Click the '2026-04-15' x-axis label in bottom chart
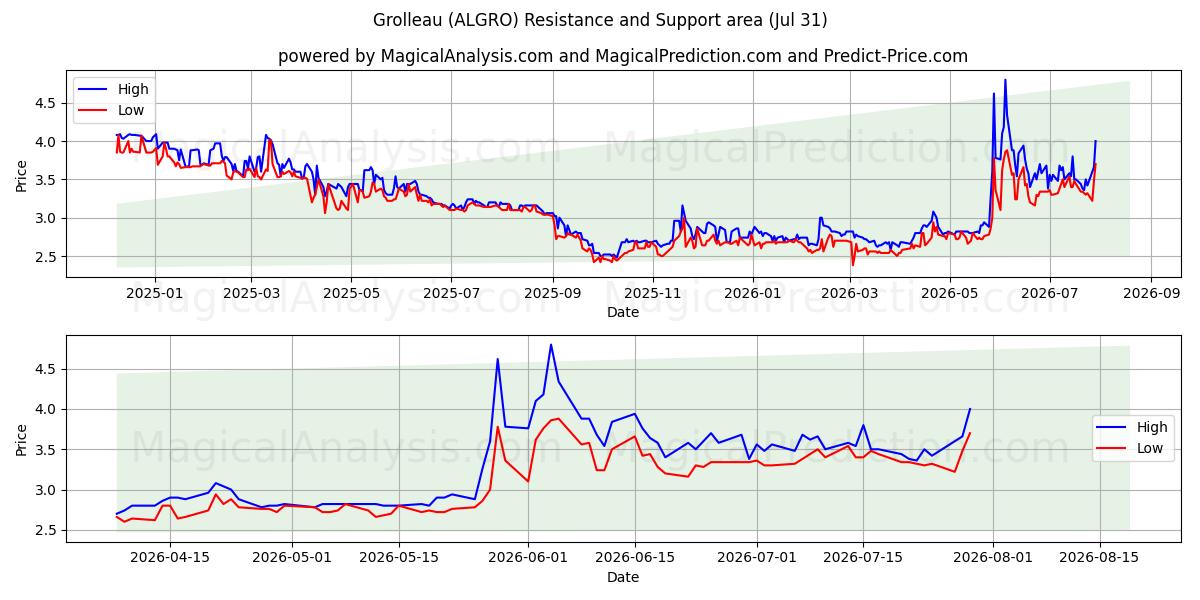This screenshot has width=1200, height=600. [170, 557]
